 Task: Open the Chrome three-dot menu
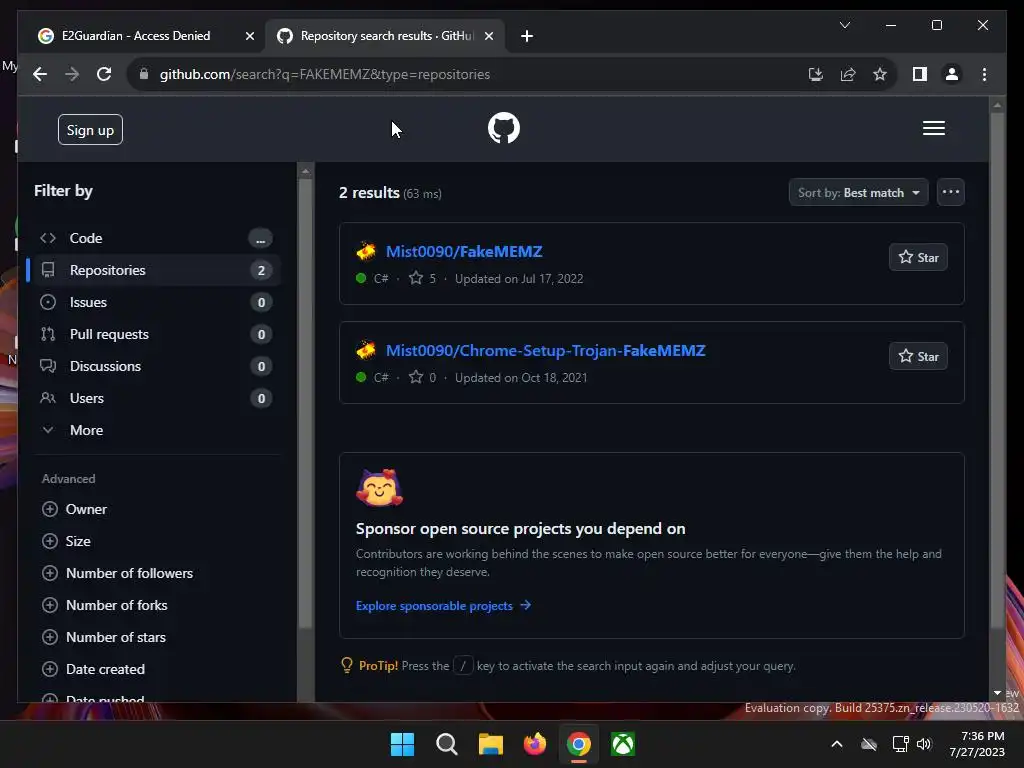click(x=984, y=74)
